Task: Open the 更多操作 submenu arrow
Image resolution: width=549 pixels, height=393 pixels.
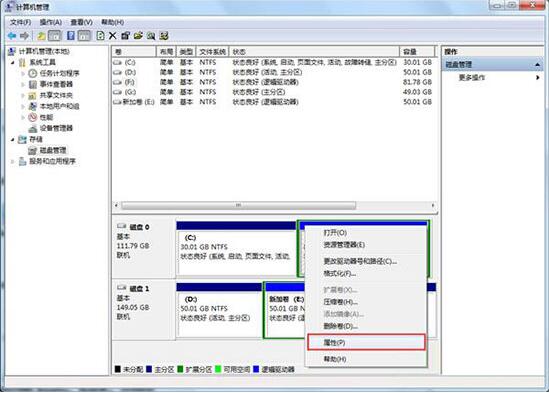Action: point(537,77)
